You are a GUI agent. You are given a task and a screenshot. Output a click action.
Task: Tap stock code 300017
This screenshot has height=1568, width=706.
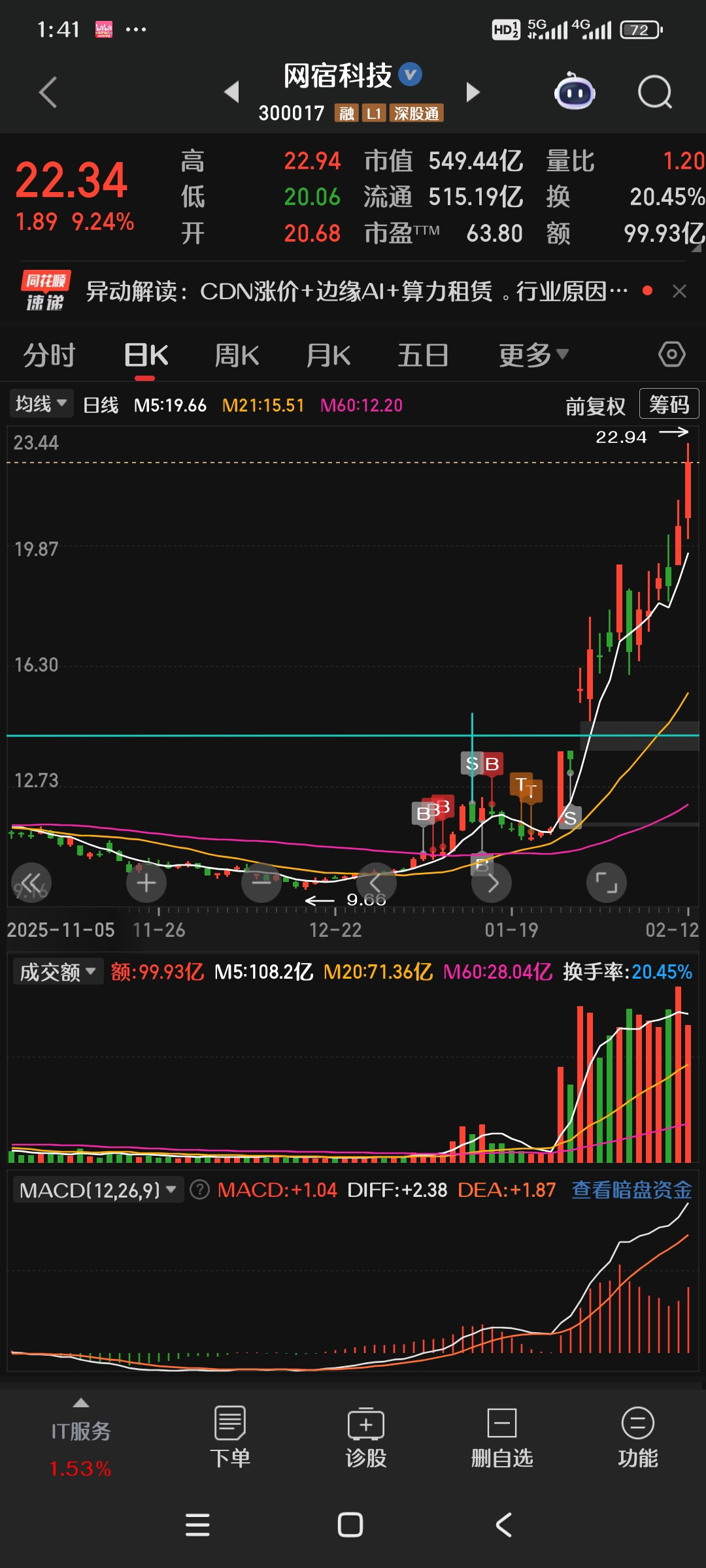(x=292, y=114)
